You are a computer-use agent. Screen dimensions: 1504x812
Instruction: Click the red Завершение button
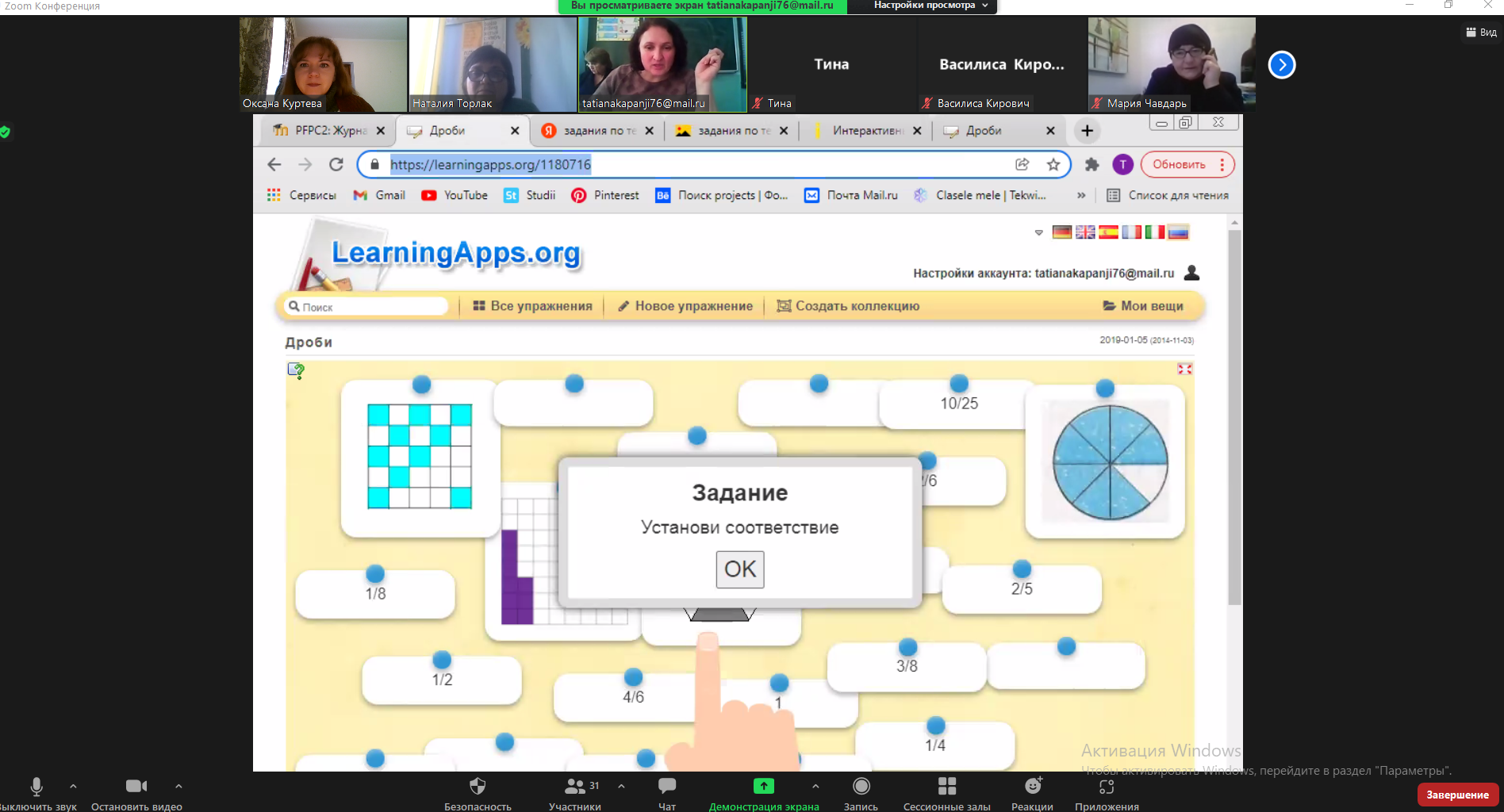tap(1457, 795)
